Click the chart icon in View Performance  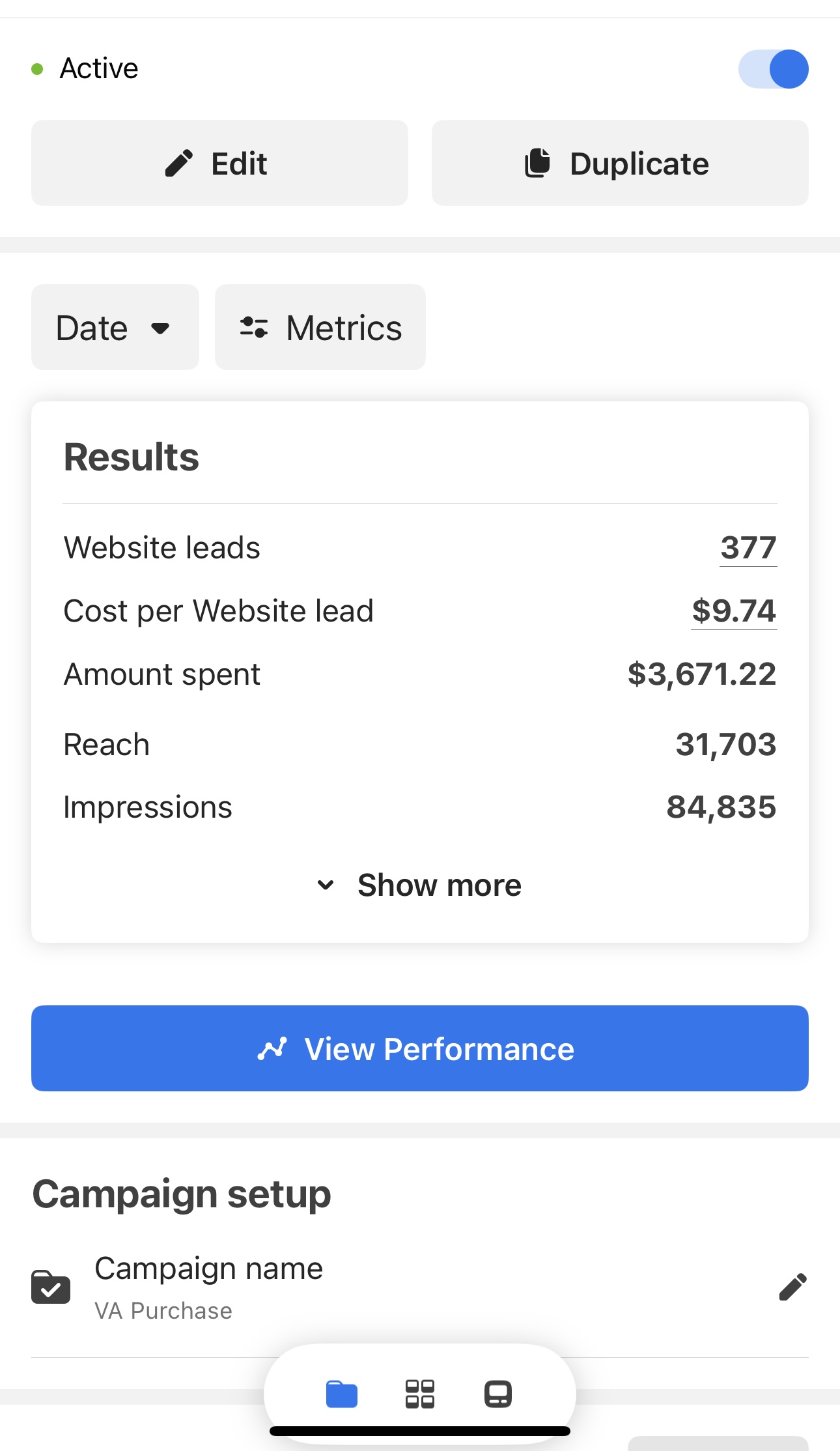pyautogui.click(x=272, y=1049)
